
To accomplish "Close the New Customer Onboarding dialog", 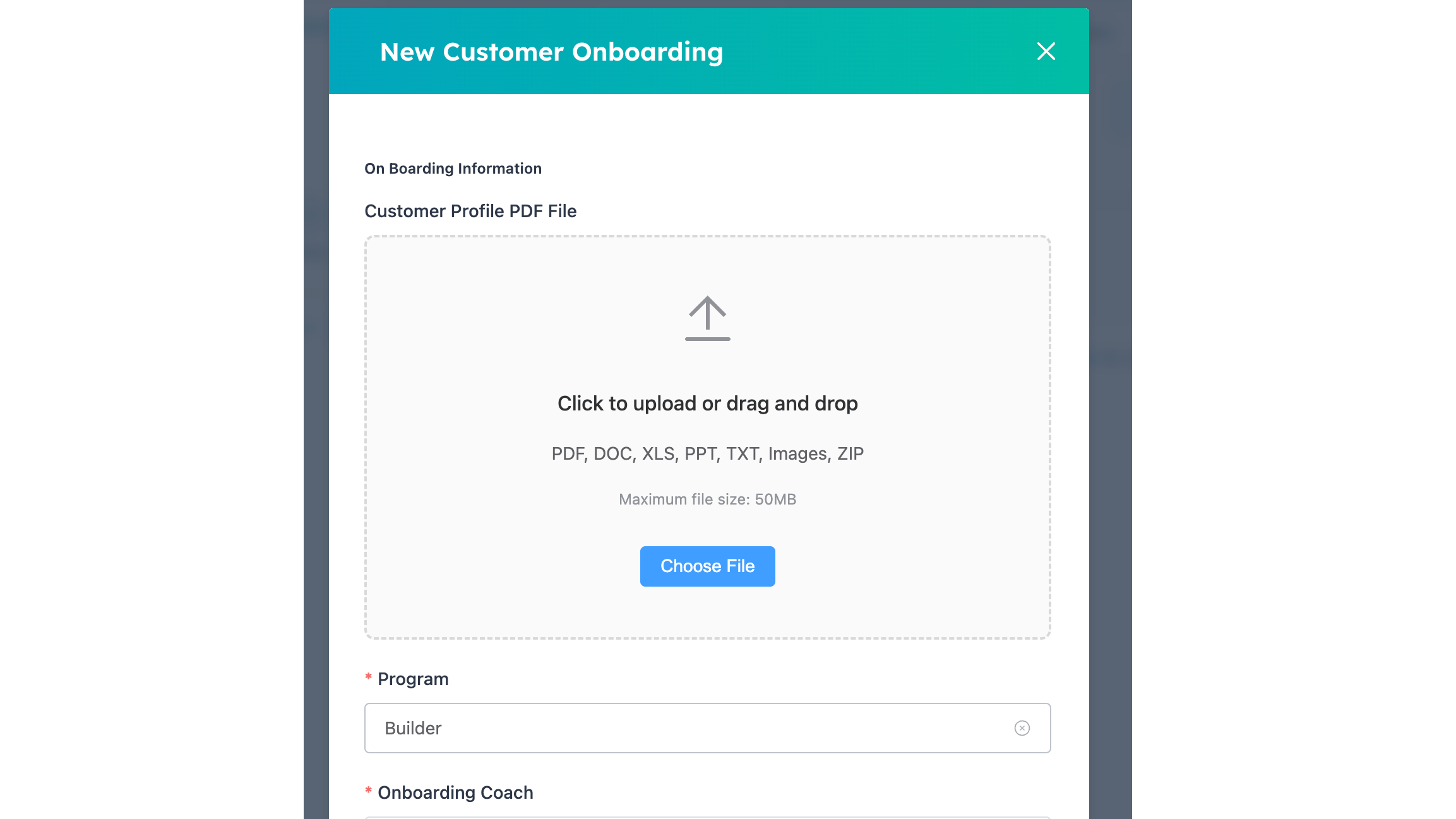I will pyautogui.click(x=1046, y=51).
